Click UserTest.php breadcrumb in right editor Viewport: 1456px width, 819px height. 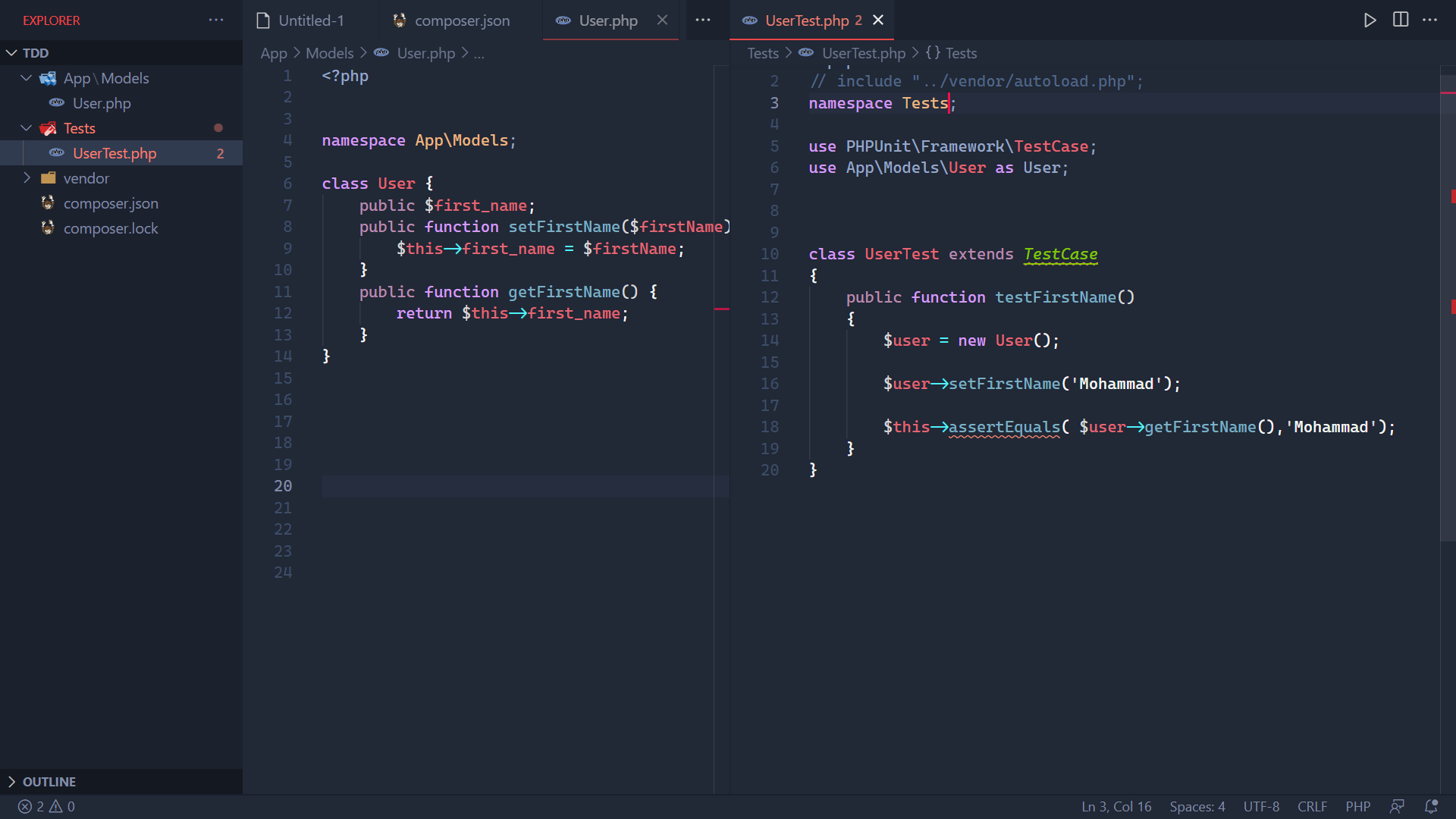click(864, 53)
